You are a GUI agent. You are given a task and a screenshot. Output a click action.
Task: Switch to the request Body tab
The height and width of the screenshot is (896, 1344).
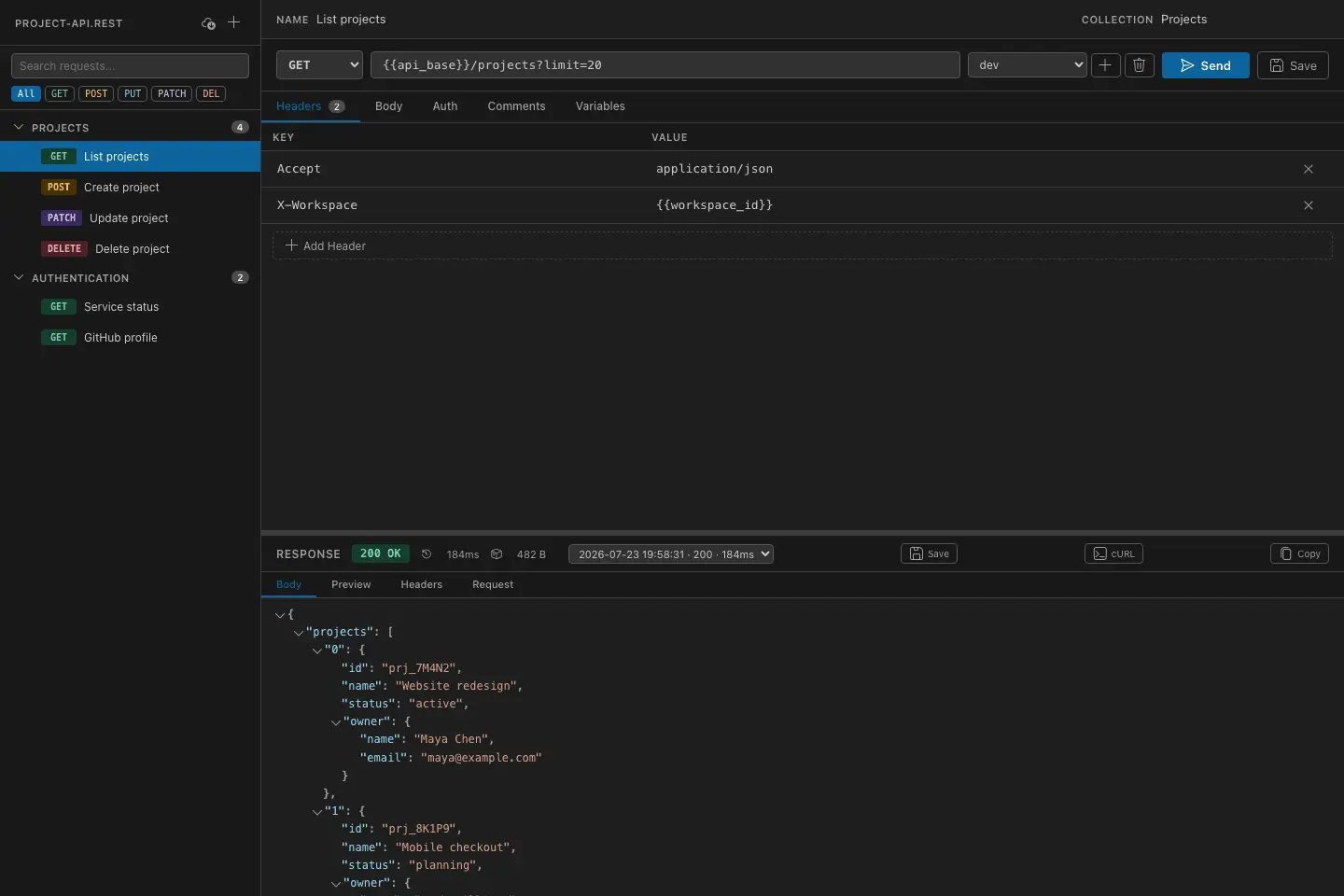[x=389, y=106]
